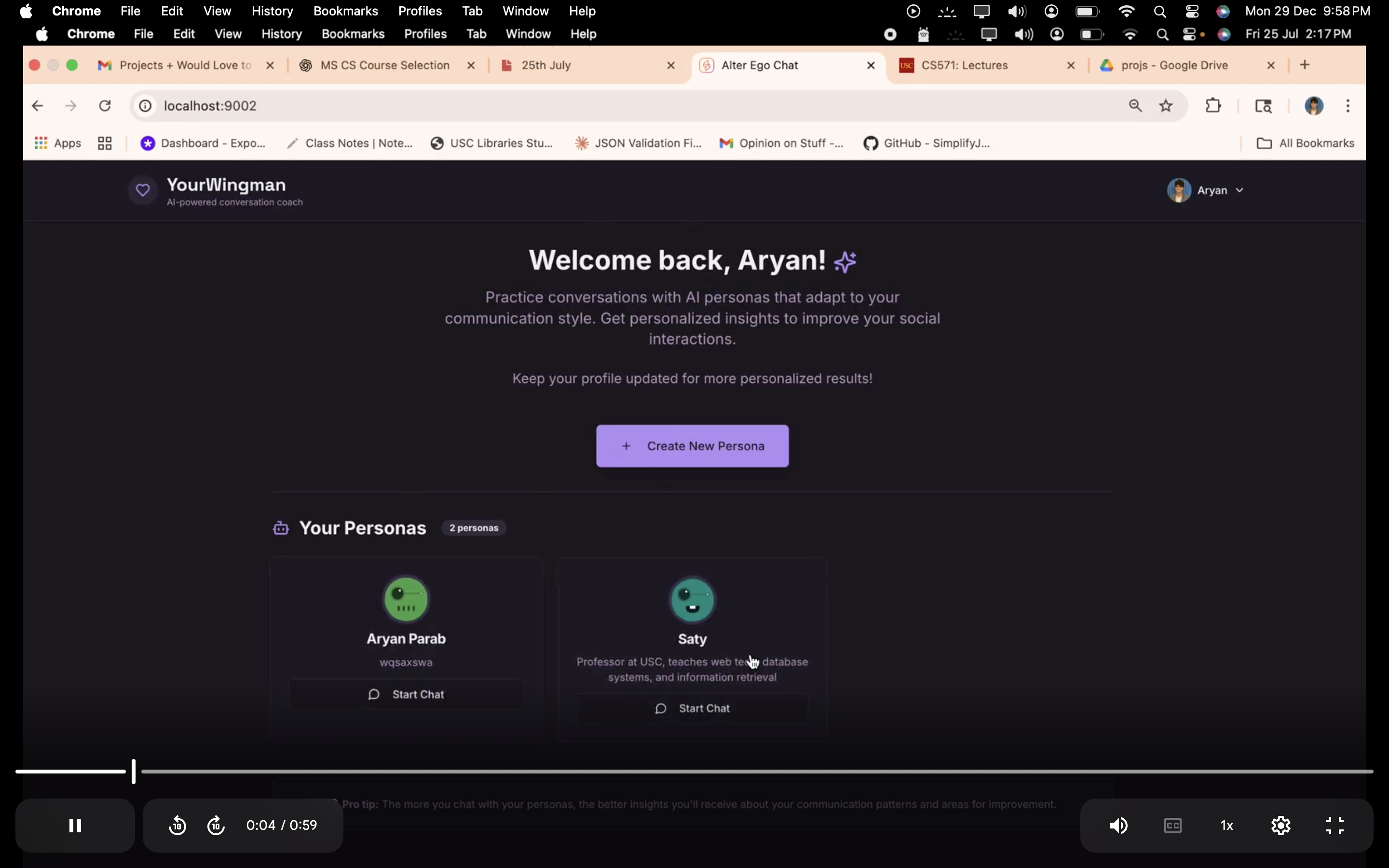Open a new tab with the plus button

tap(1305, 65)
